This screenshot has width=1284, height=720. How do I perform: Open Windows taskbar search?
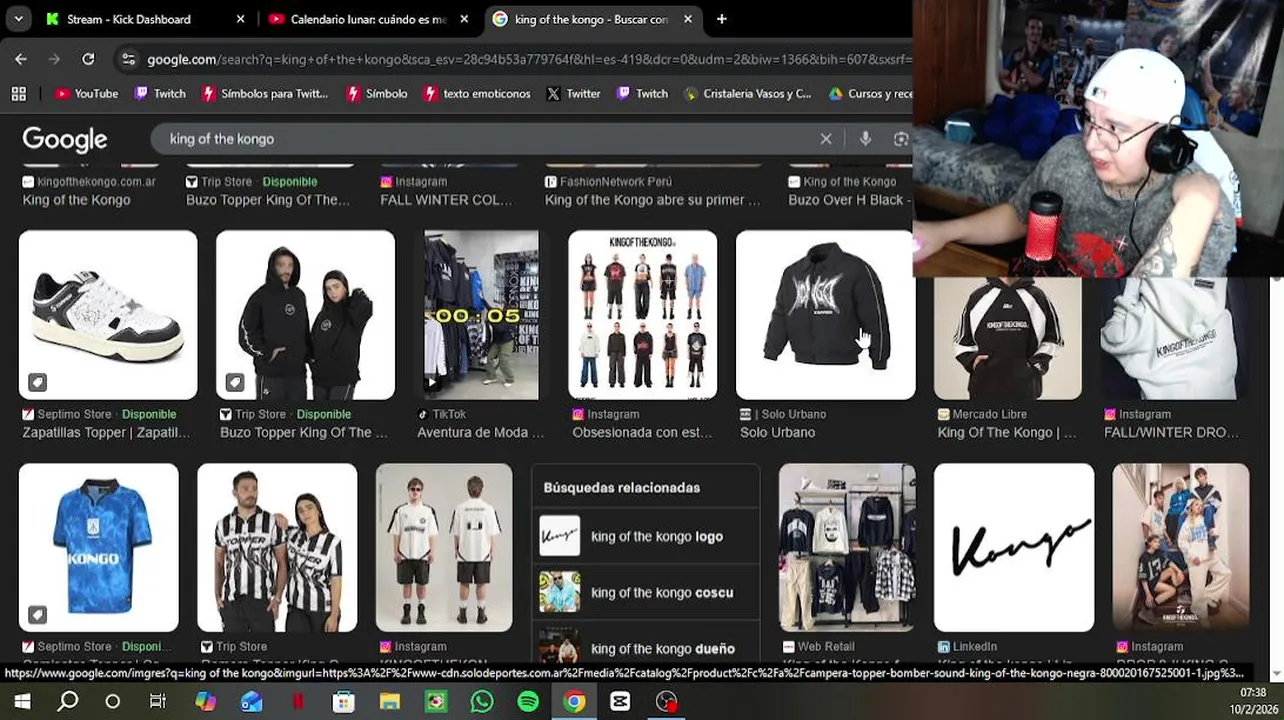68,702
